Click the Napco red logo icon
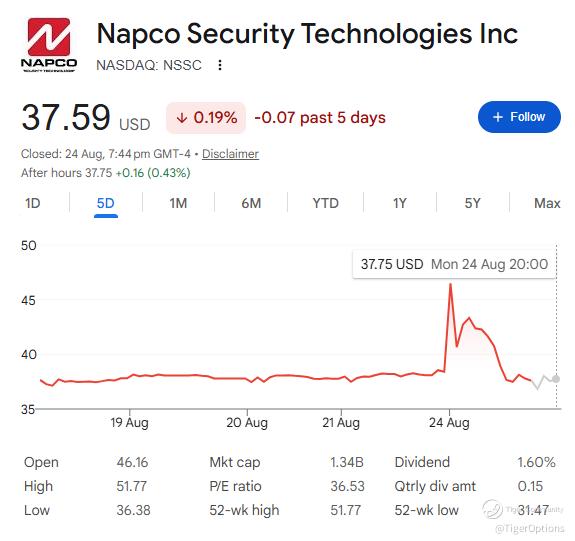This screenshot has height=541, width=575. [x=49, y=37]
